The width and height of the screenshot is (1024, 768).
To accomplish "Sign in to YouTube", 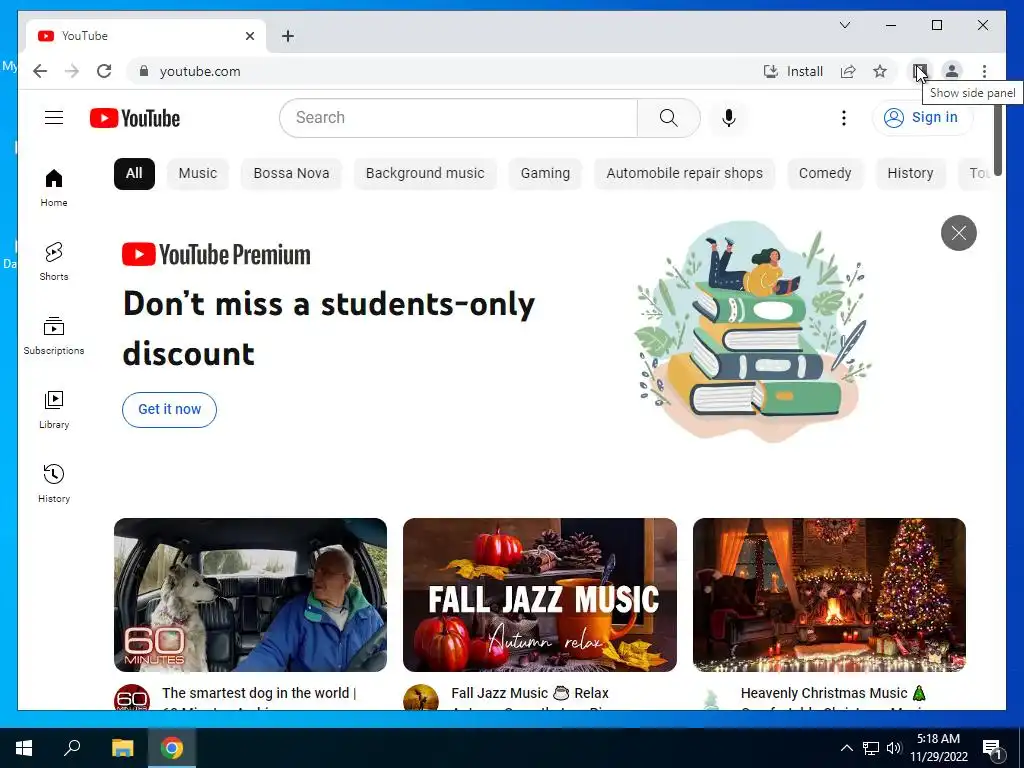I will (922, 118).
